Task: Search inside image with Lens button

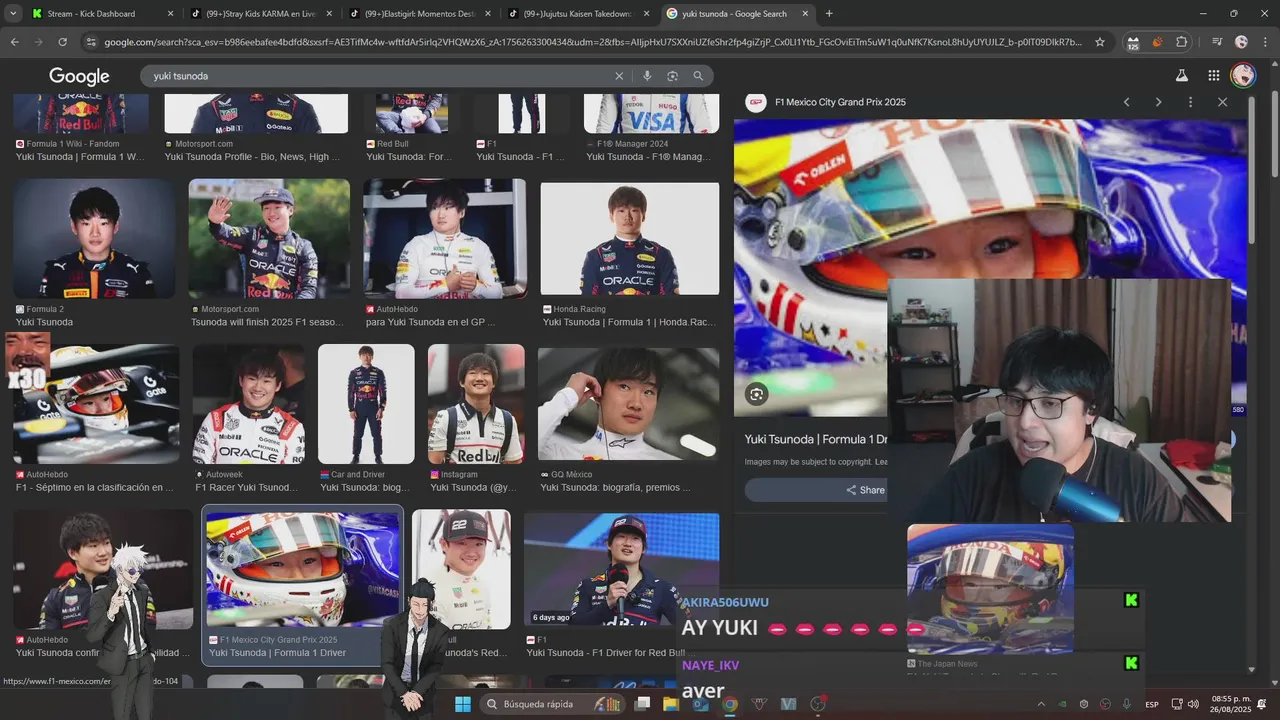Action: [756, 394]
